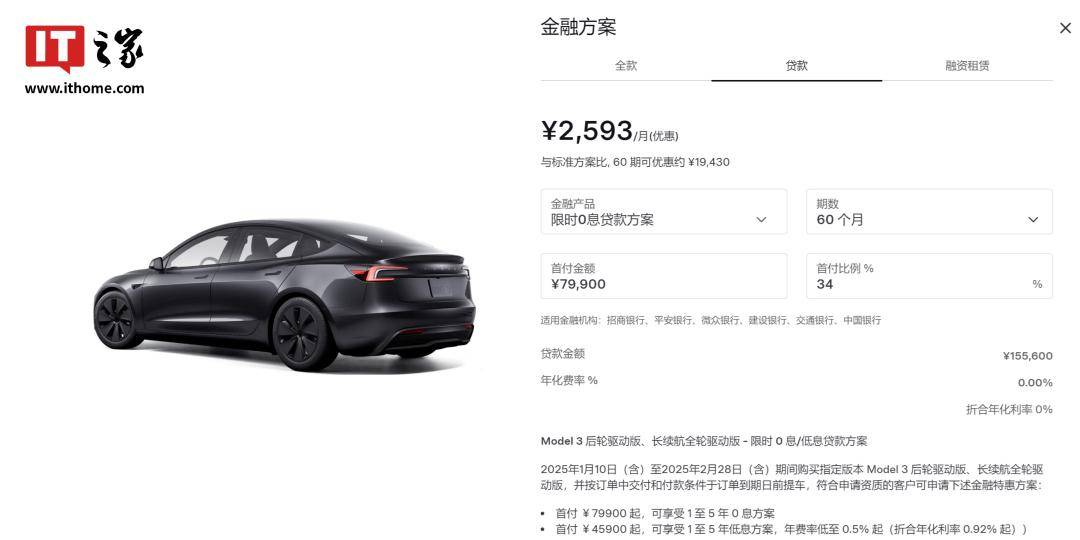Open the www.ithome.com website link
This screenshot has height=540, width=1080.
[84, 88]
